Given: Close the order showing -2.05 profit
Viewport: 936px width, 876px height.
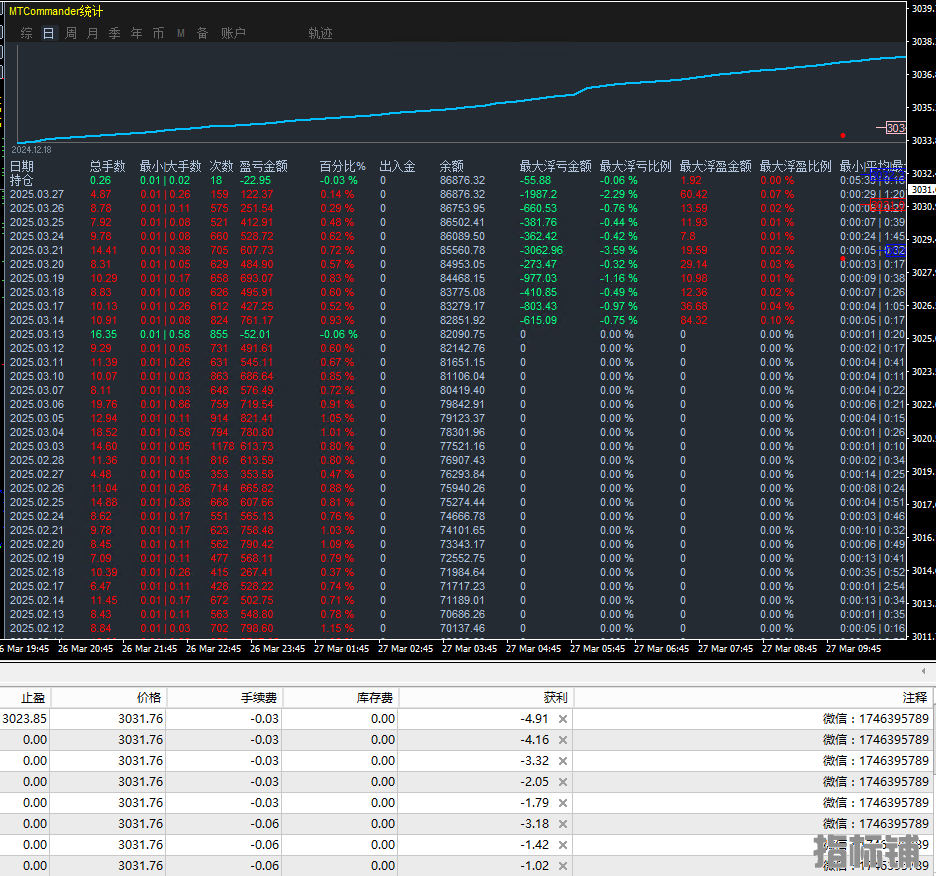Looking at the screenshot, I should (562, 782).
